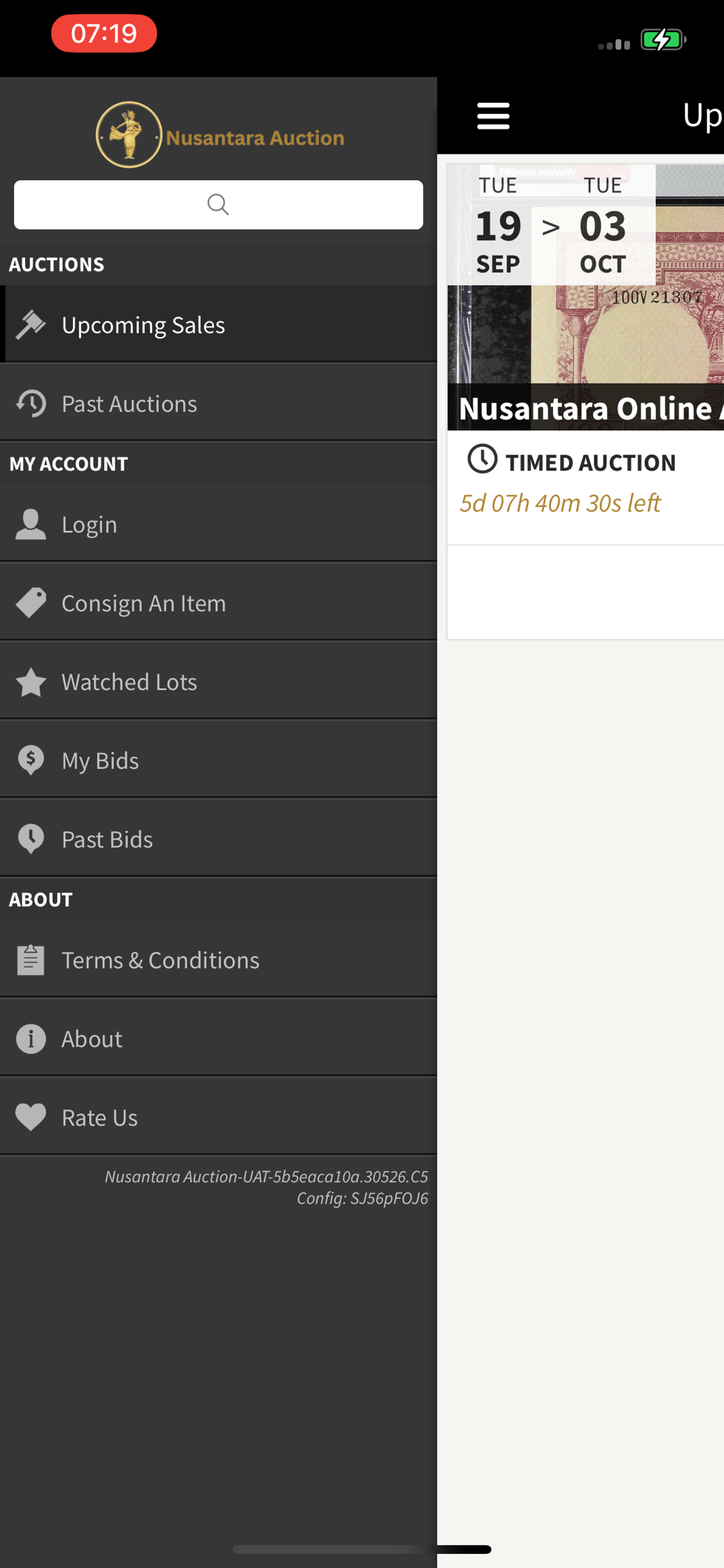
Task: Tap the dollar pin icon for My Bids
Action: pos(31,760)
